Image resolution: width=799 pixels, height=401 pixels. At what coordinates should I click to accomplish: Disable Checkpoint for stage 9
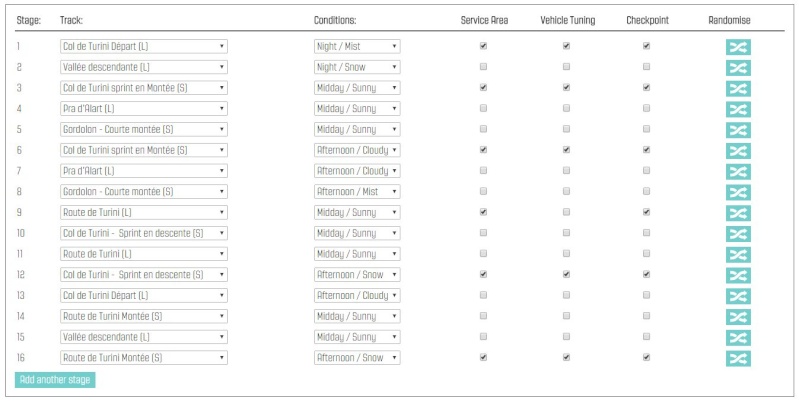(646, 212)
